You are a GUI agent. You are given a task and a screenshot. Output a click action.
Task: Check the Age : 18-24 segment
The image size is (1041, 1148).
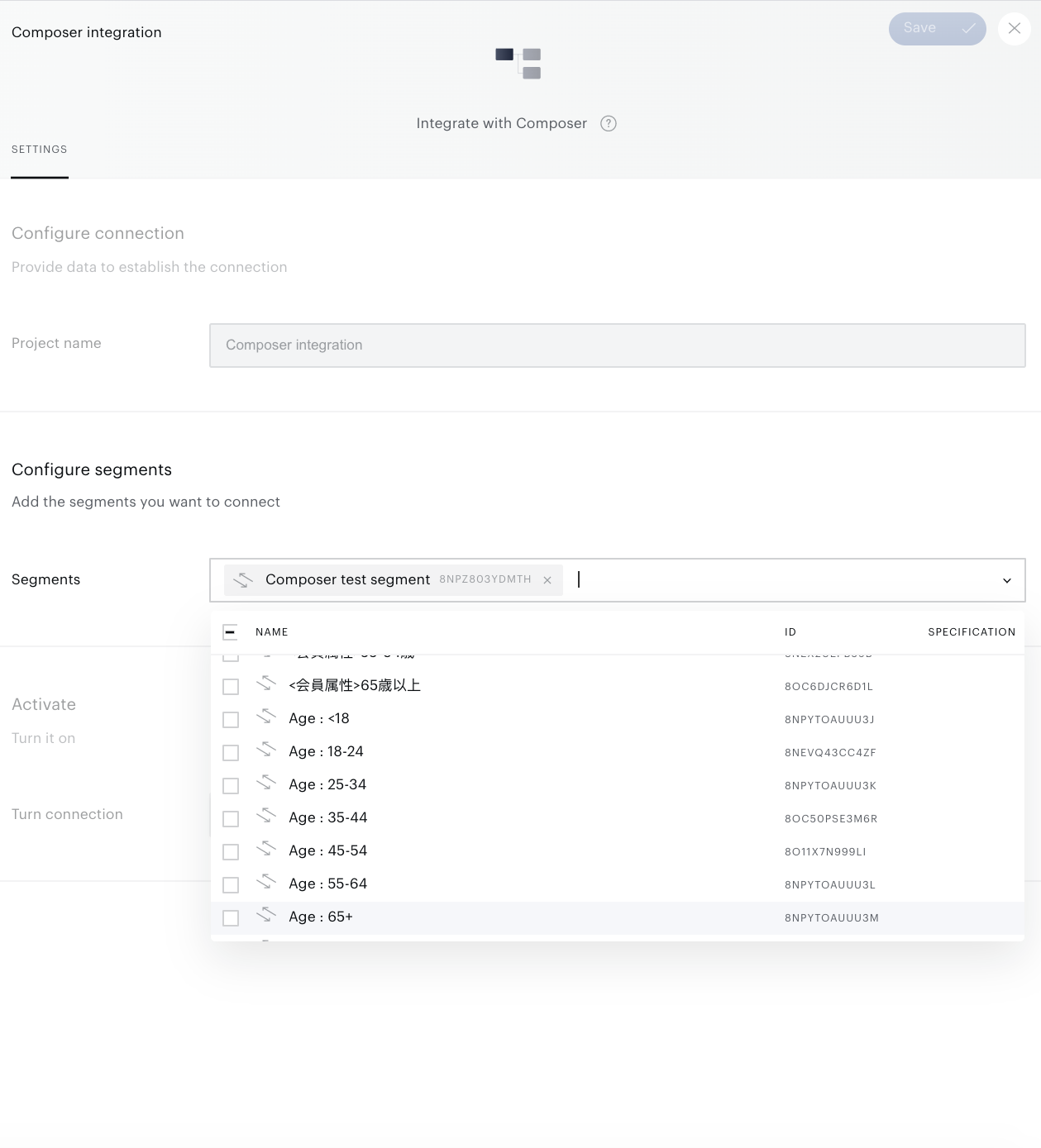click(x=231, y=753)
